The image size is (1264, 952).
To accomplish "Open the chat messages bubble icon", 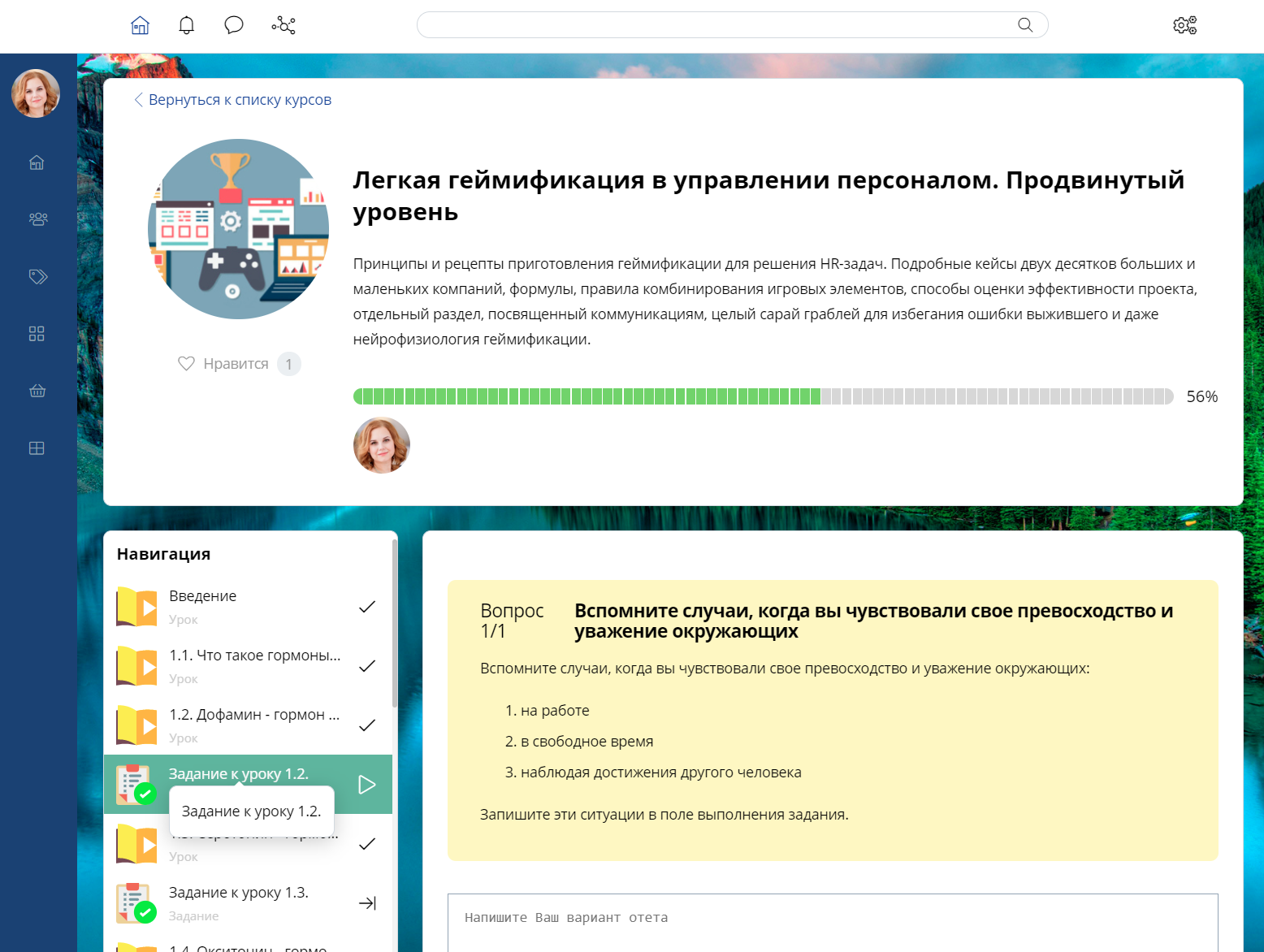I will pyautogui.click(x=234, y=25).
